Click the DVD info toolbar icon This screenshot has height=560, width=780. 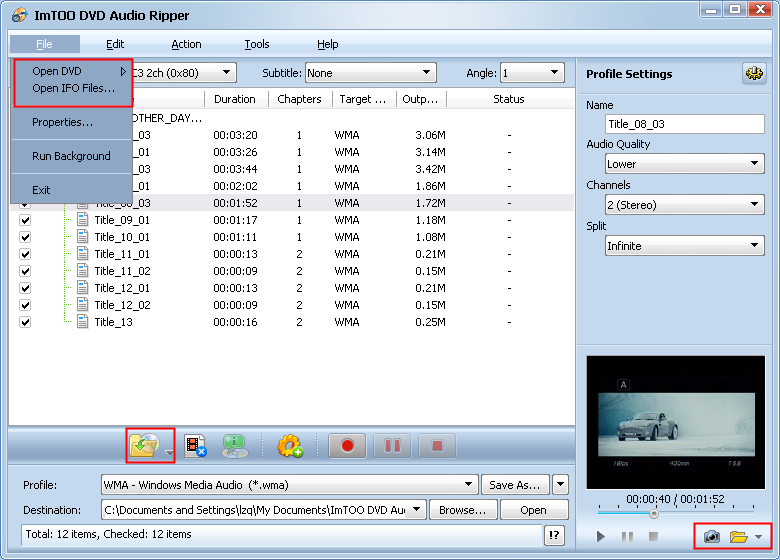point(234,446)
